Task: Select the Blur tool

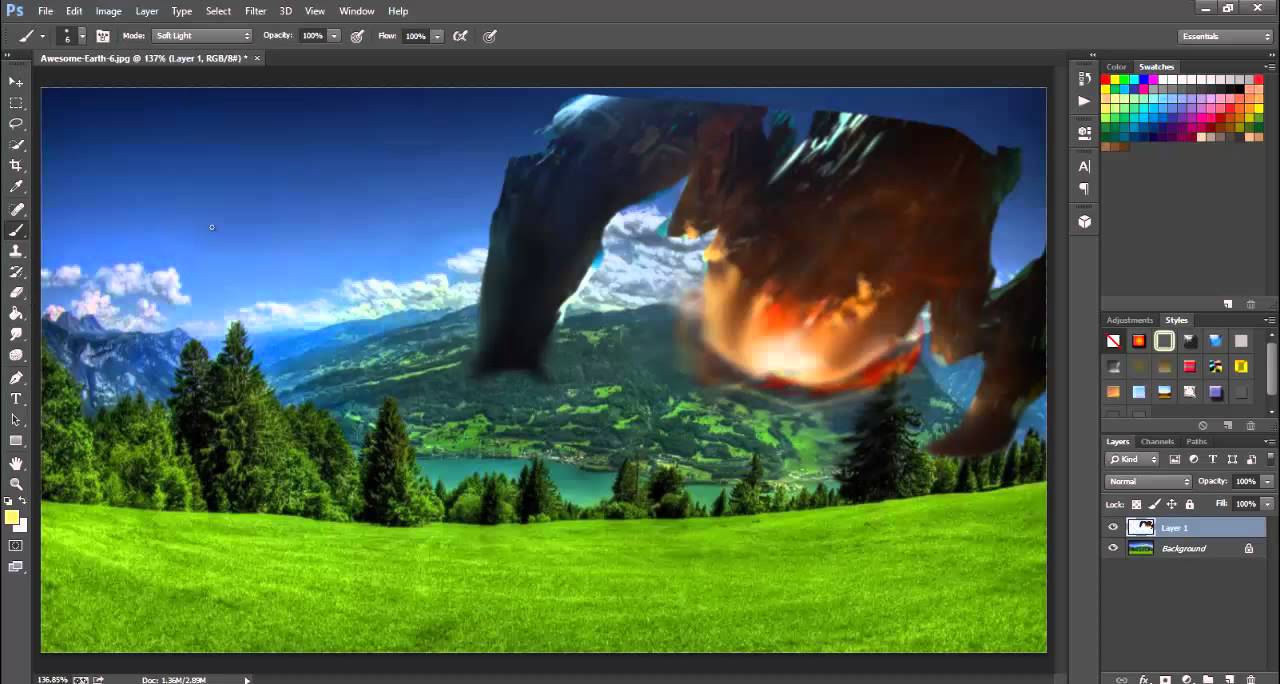Action: coord(16,335)
